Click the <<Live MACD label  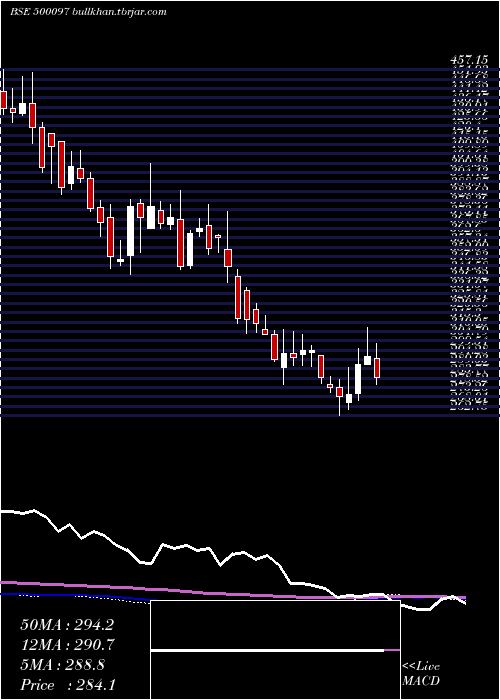click(421, 674)
